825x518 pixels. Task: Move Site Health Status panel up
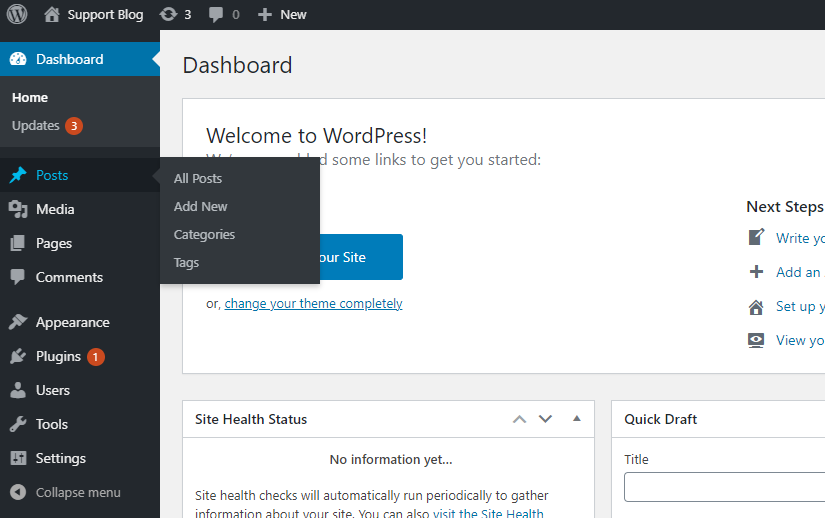click(x=519, y=419)
